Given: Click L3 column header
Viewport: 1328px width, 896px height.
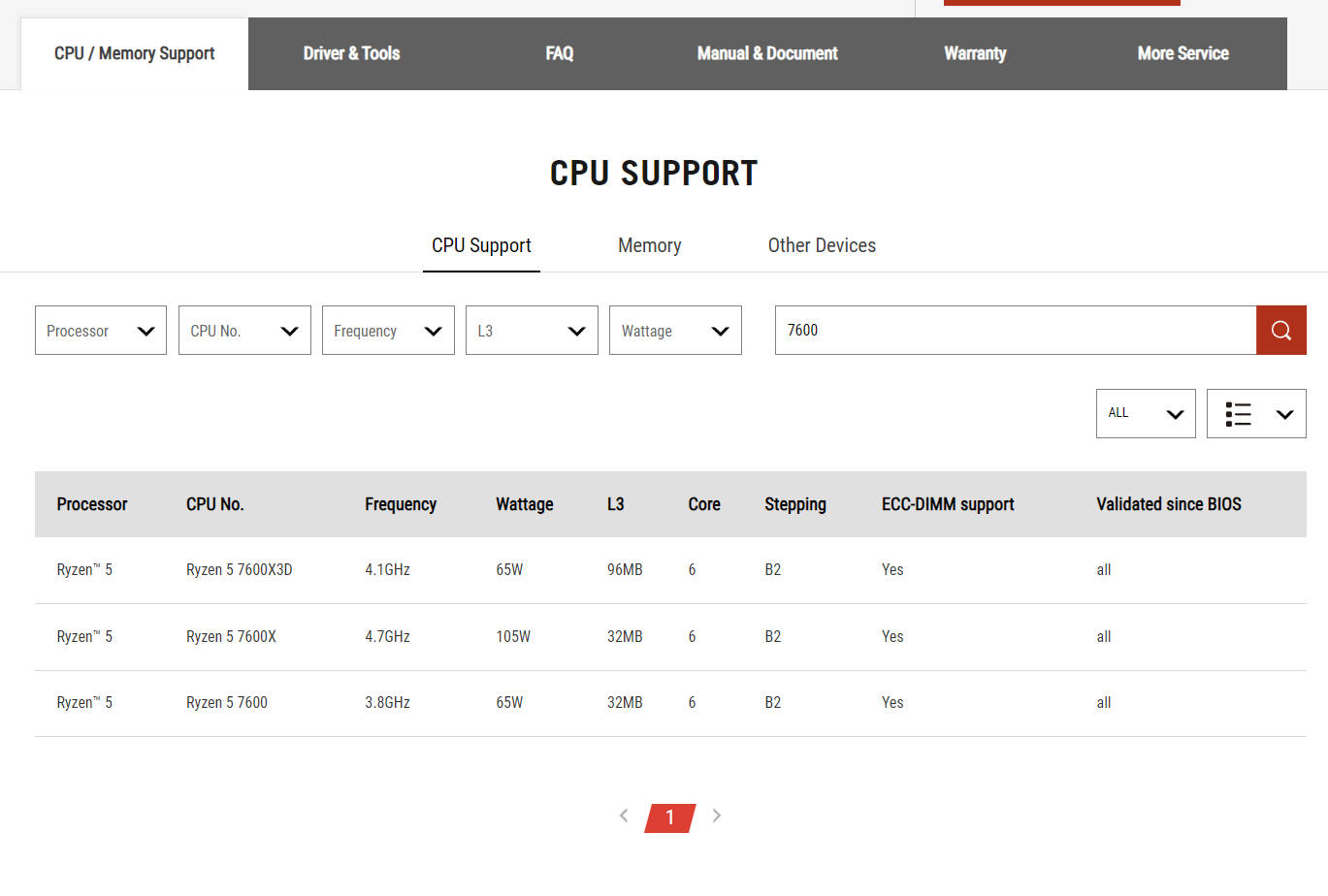Looking at the screenshot, I should click(616, 504).
